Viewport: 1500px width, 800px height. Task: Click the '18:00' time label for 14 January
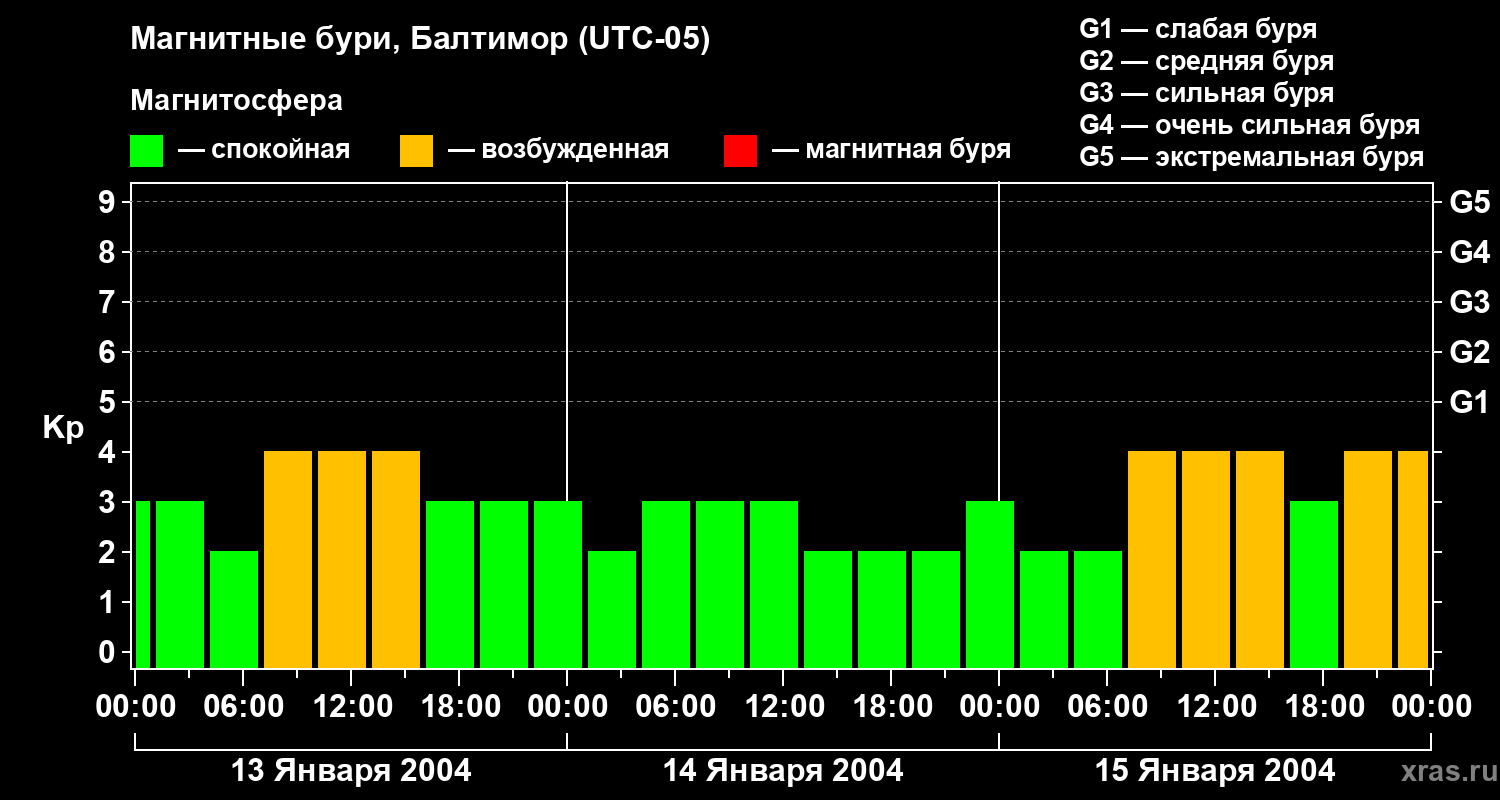(x=891, y=707)
